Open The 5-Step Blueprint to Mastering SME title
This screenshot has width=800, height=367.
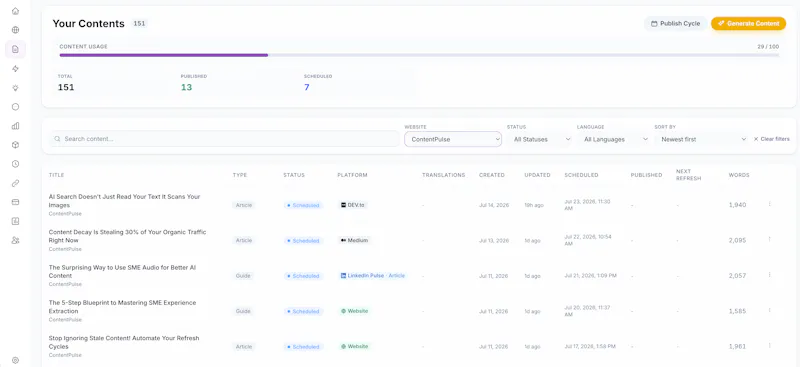(122, 307)
